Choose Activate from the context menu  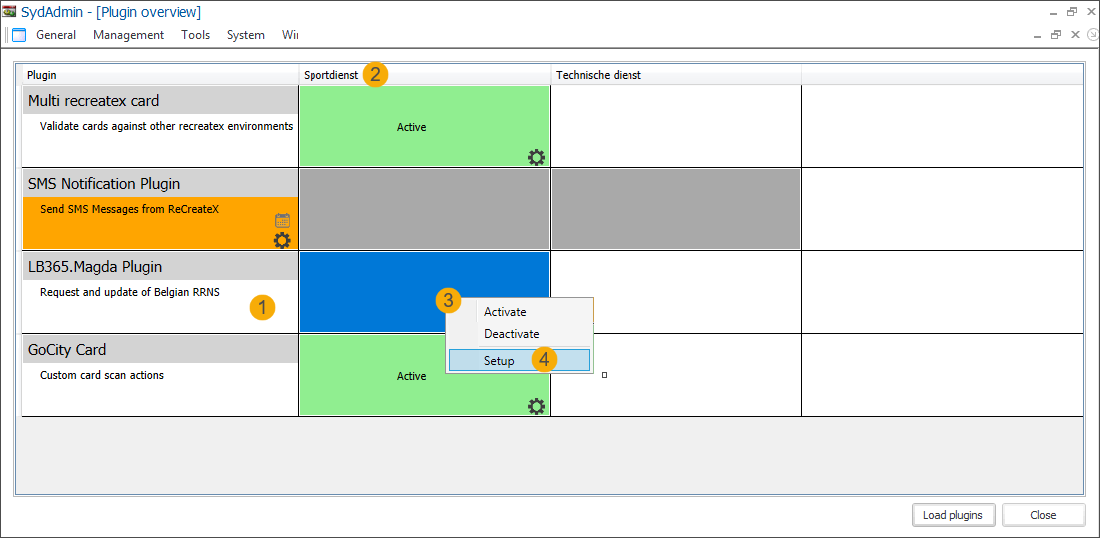click(x=505, y=312)
